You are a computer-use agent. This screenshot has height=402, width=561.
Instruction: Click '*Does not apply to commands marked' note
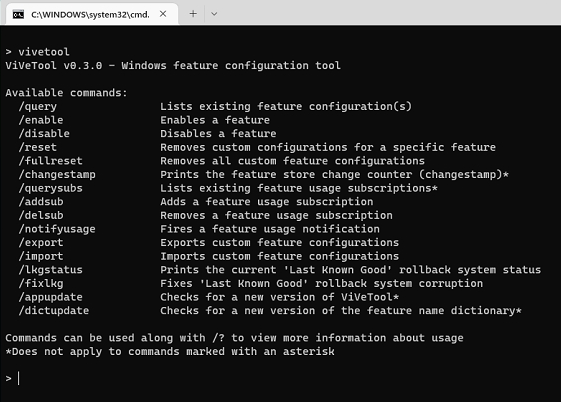click(x=170, y=351)
